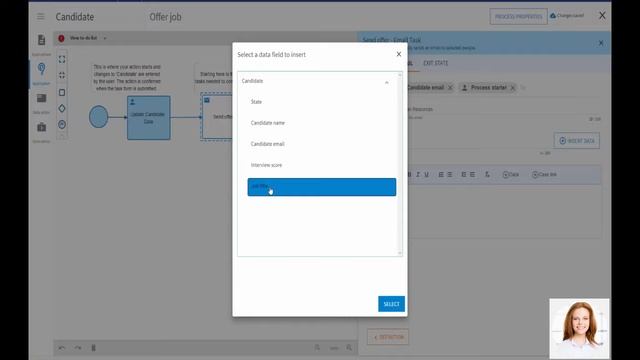Open the briefcase icon in left sidebar
This screenshot has width=640, height=360.
(x=41, y=127)
